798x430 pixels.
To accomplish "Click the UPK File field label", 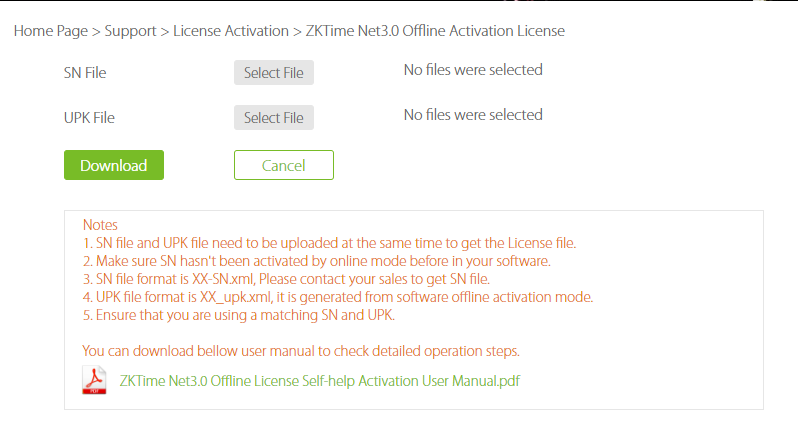I will coord(89,118).
